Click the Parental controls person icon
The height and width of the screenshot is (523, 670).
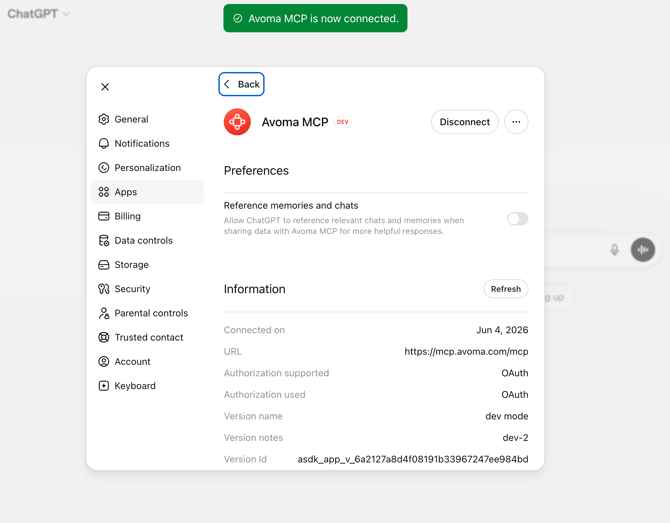(103, 313)
